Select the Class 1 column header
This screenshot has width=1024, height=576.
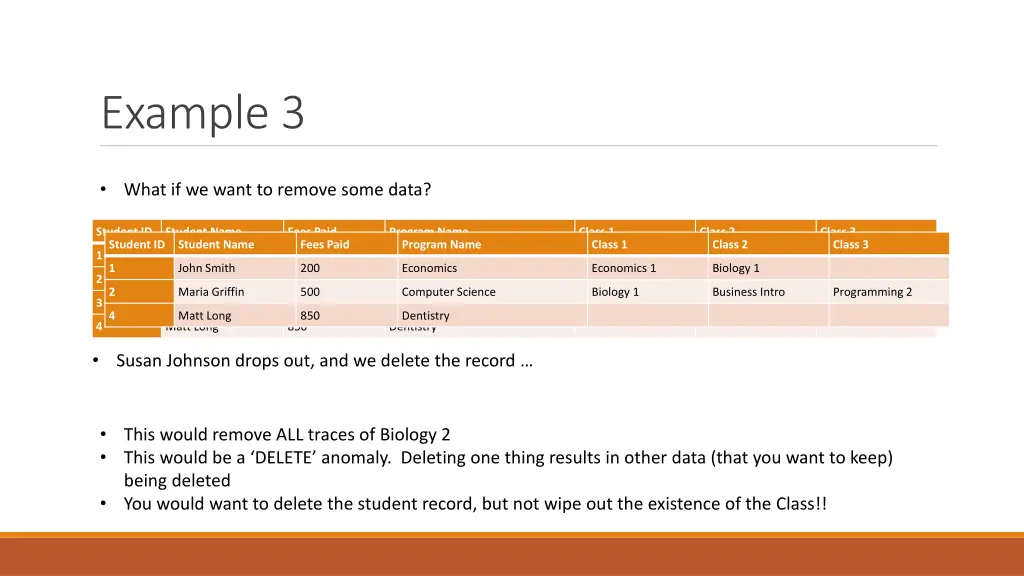point(647,244)
